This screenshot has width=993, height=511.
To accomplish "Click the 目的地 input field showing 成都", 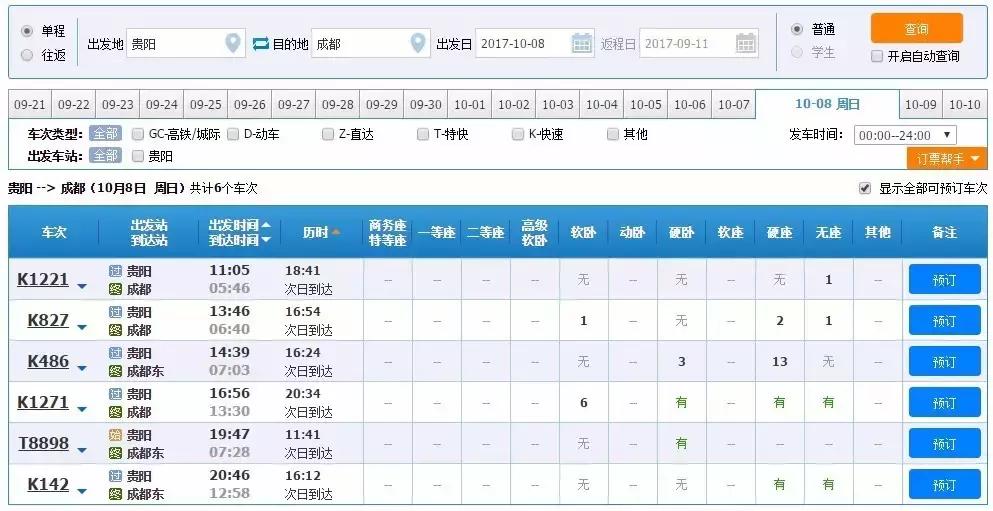I will pos(370,43).
